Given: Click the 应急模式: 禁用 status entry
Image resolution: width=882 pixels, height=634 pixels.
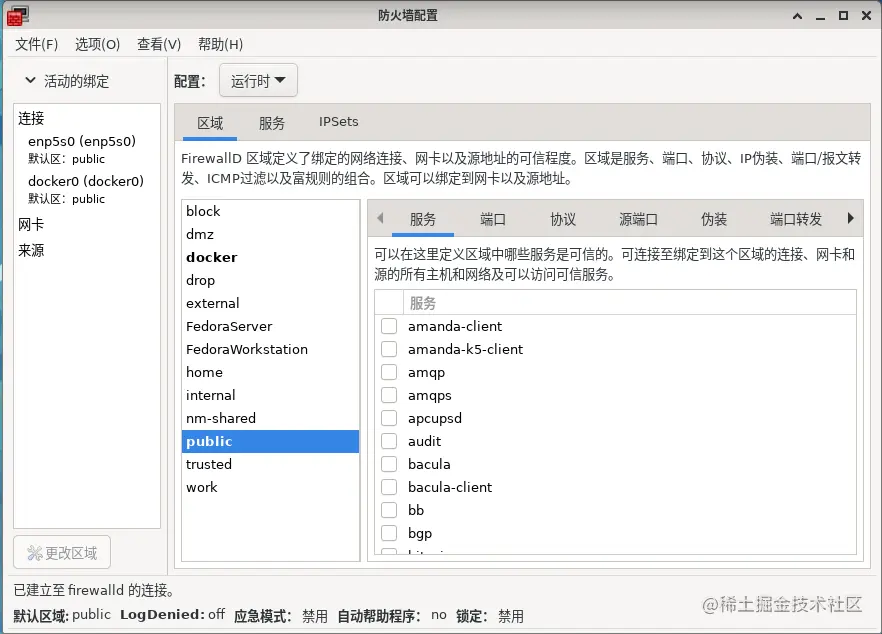Looking at the screenshot, I should coord(281,616).
